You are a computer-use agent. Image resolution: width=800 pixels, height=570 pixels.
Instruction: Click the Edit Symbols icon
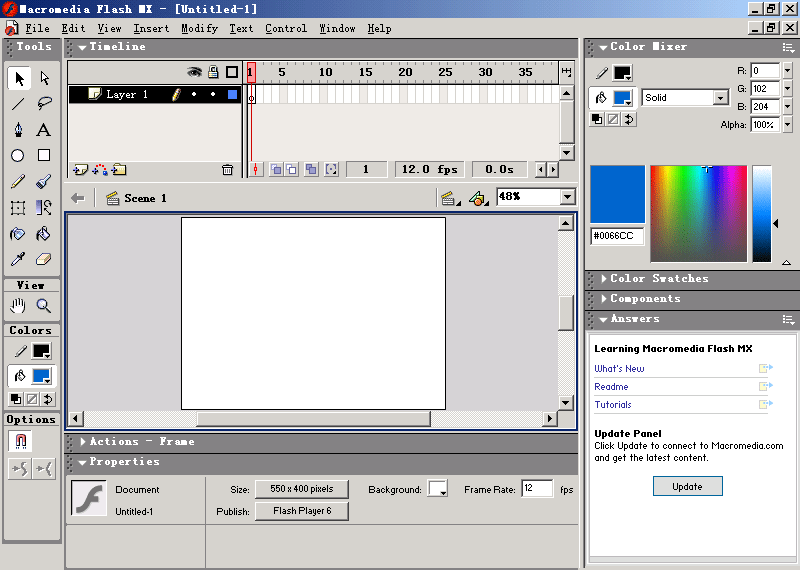point(478,198)
